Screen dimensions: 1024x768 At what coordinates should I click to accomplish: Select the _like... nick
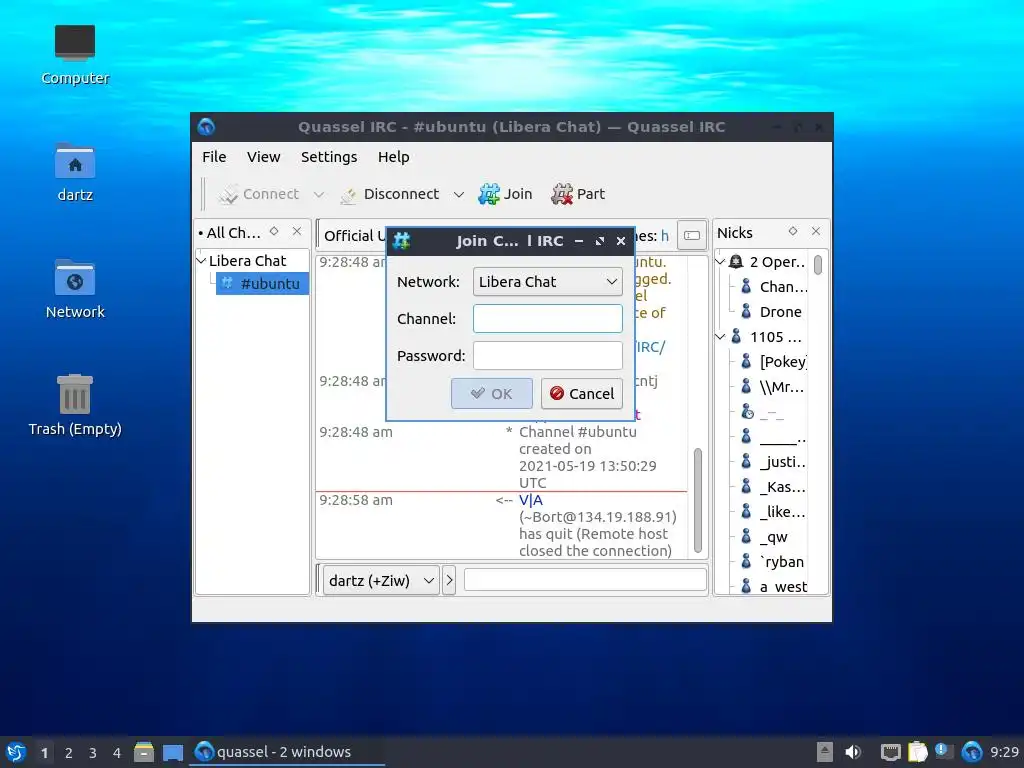click(x=782, y=512)
